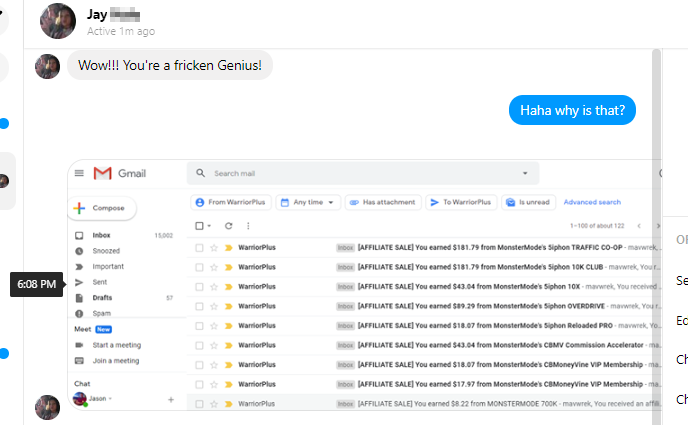Start a meeting in Meet

point(116,345)
